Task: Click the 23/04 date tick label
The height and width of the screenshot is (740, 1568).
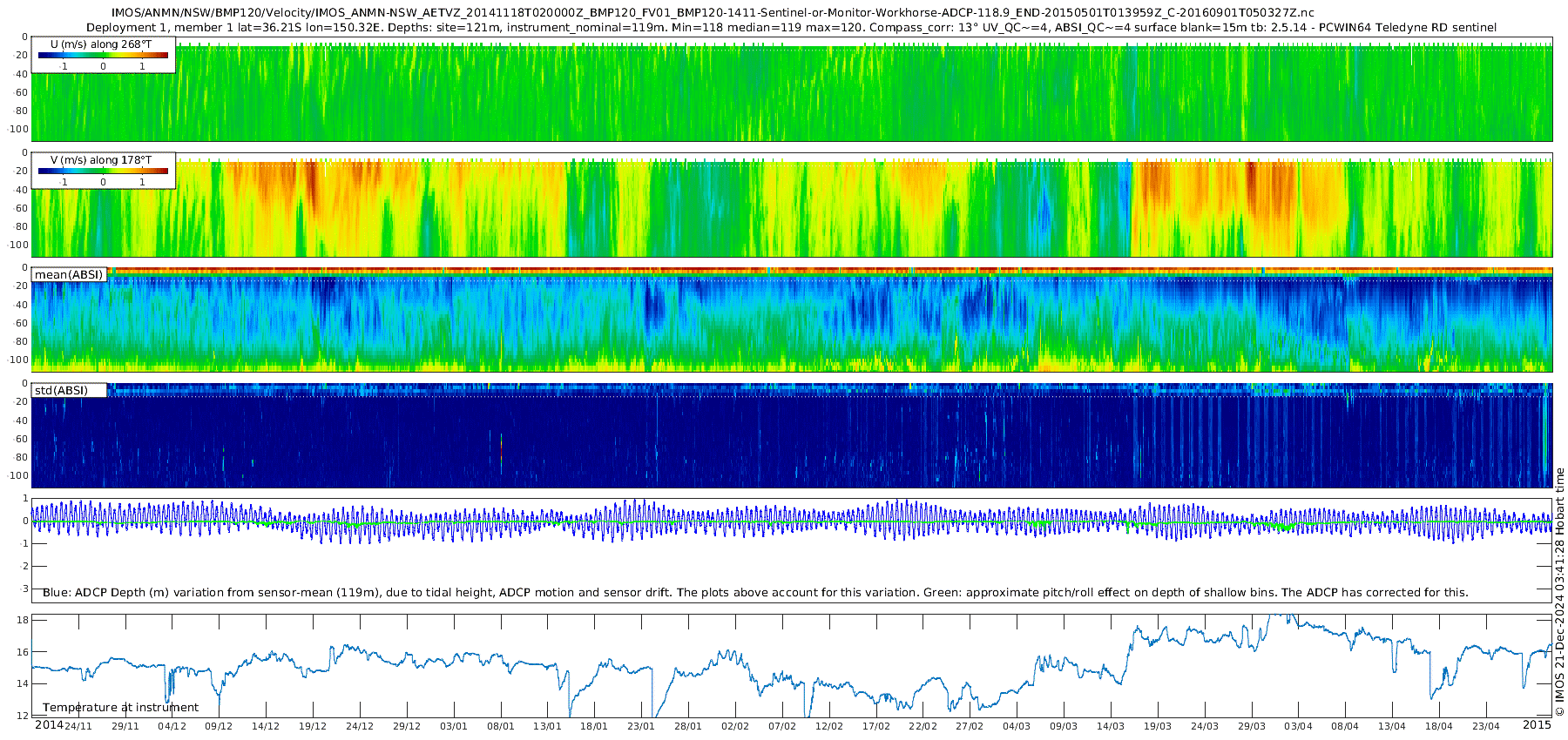Action: coord(1485,727)
